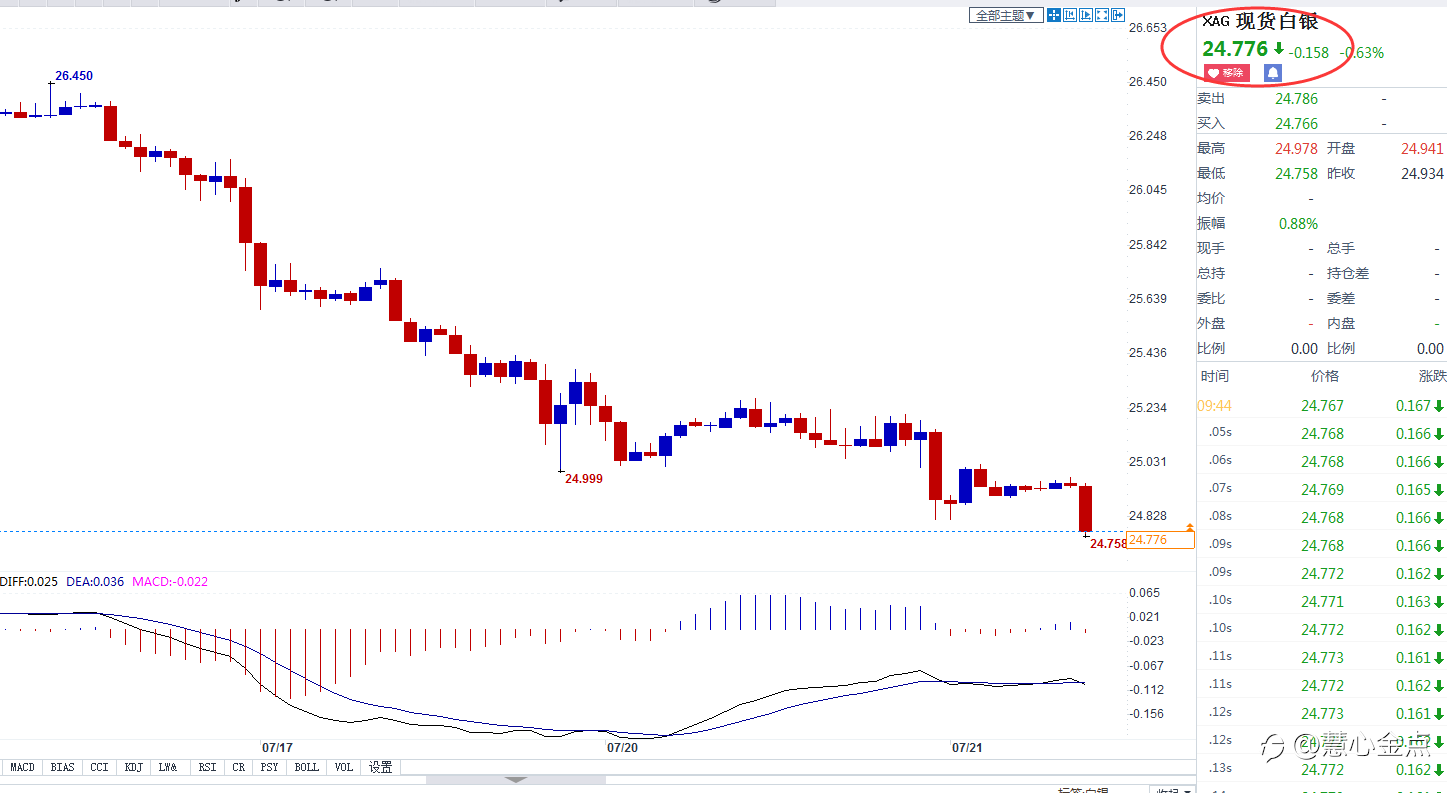Image resolution: width=1447 pixels, height=793 pixels.
Task: Click the blue price alert bell icon
Action: (1272, 73)
